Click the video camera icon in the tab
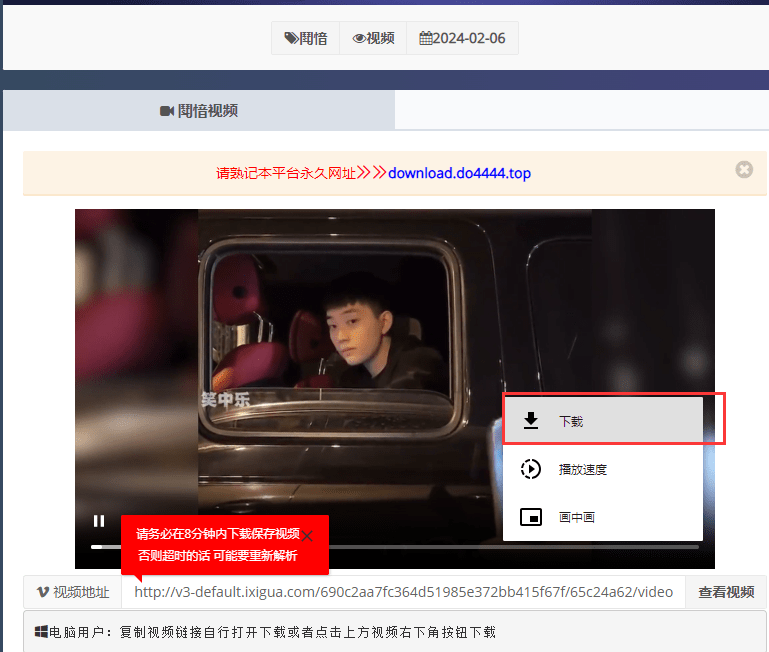The width and height of the screenshot is (769, 652). 167,111
